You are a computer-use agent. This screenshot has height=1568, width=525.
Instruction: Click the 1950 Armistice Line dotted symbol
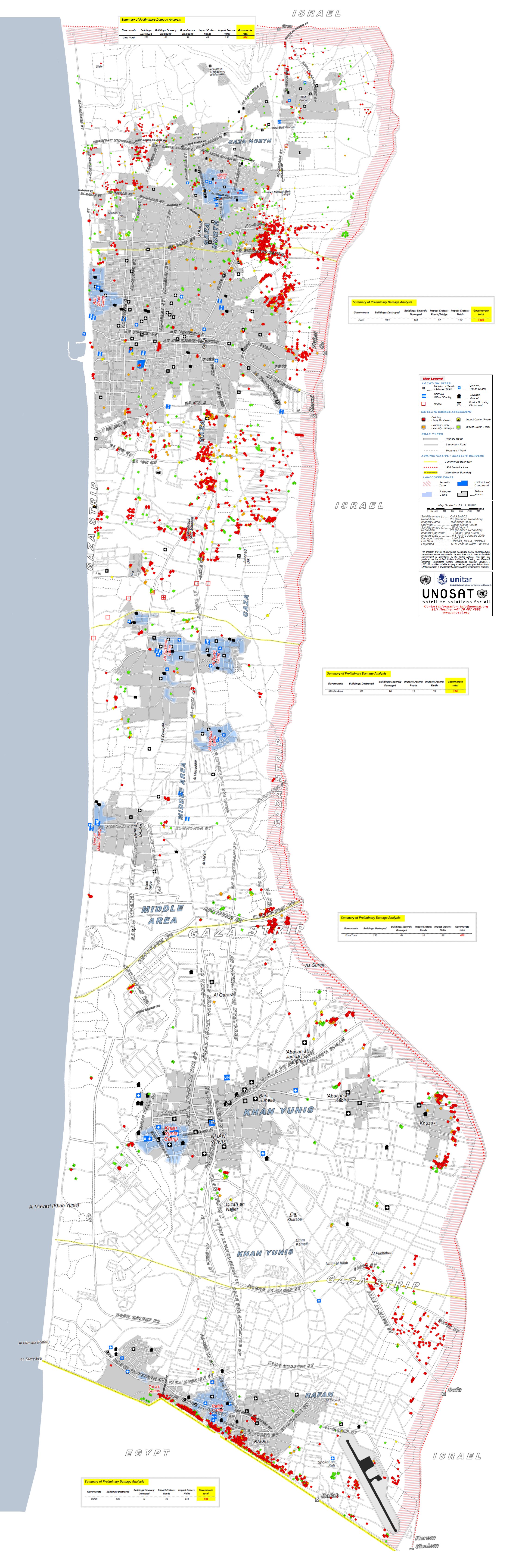pyautogui.click(x=431, y=467)
